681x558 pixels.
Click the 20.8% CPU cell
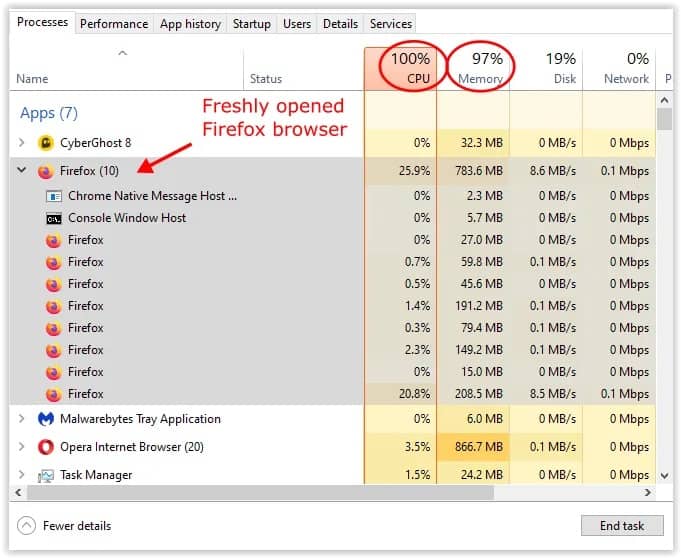(400, 394)
